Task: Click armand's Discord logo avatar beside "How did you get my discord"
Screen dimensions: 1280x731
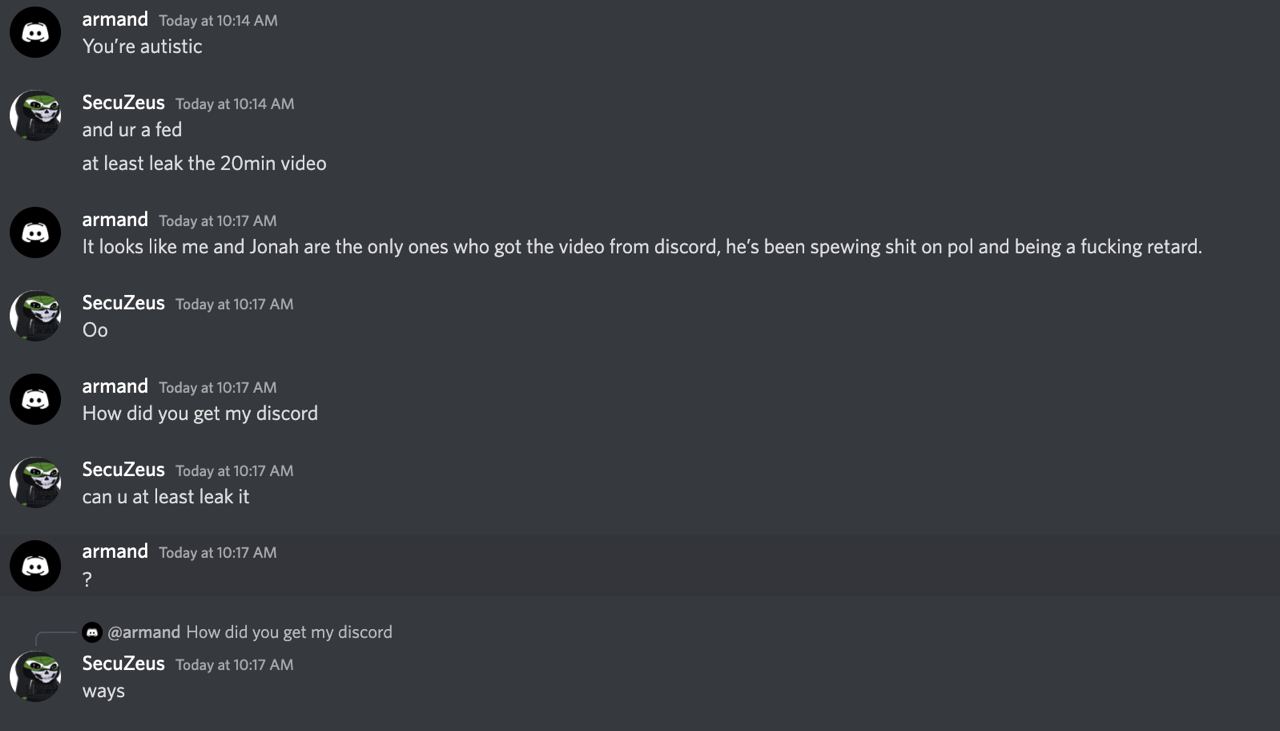Action: coord(36,400)
